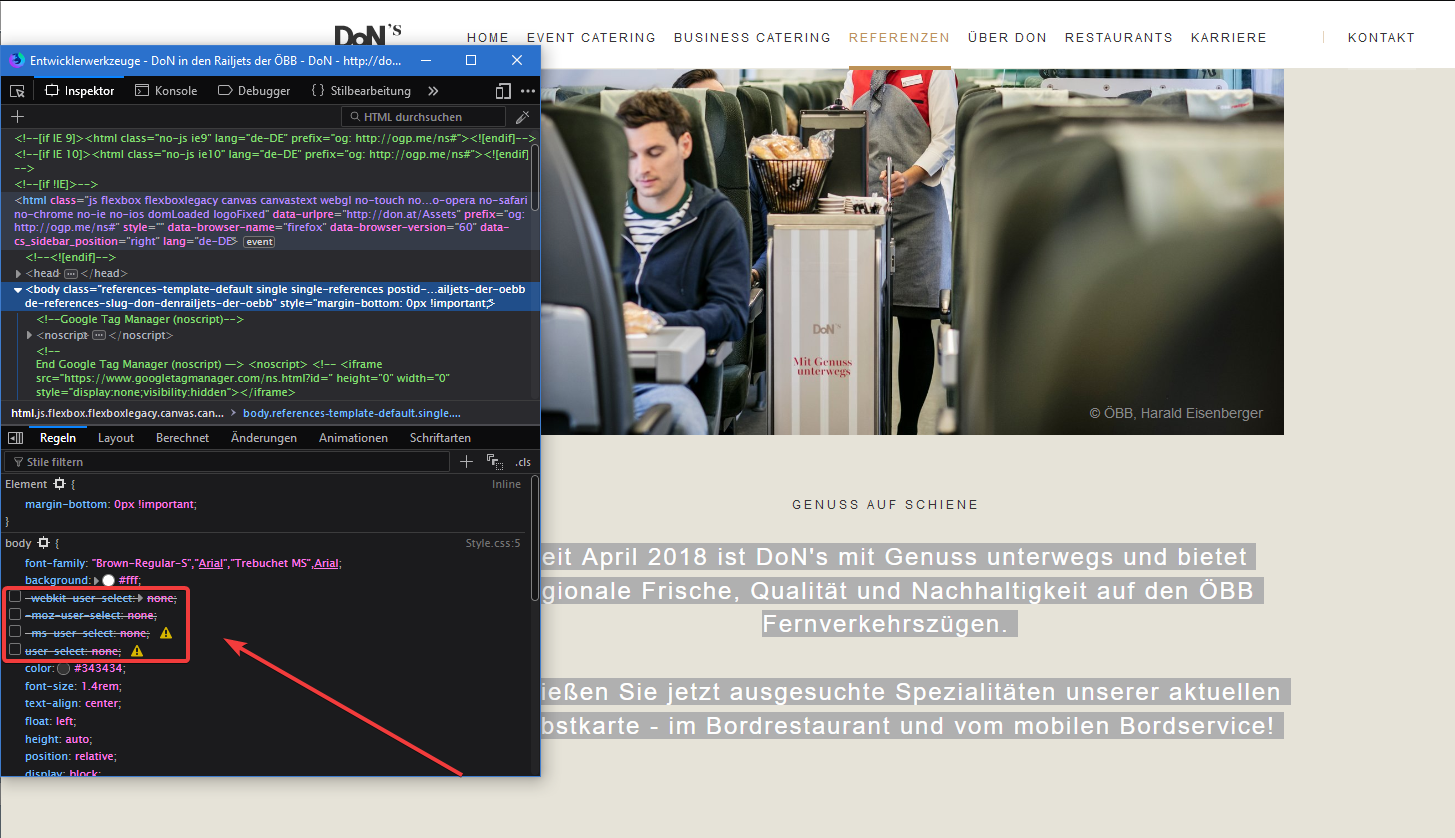Enable the user-select: none property checkbox

15,651
